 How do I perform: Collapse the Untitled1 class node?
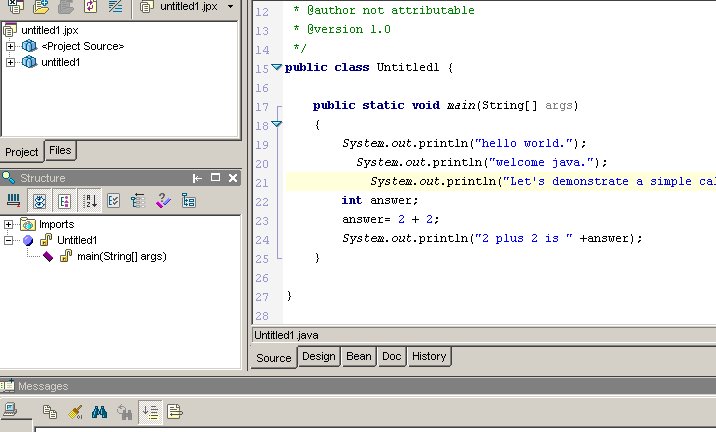coord(8,240)
